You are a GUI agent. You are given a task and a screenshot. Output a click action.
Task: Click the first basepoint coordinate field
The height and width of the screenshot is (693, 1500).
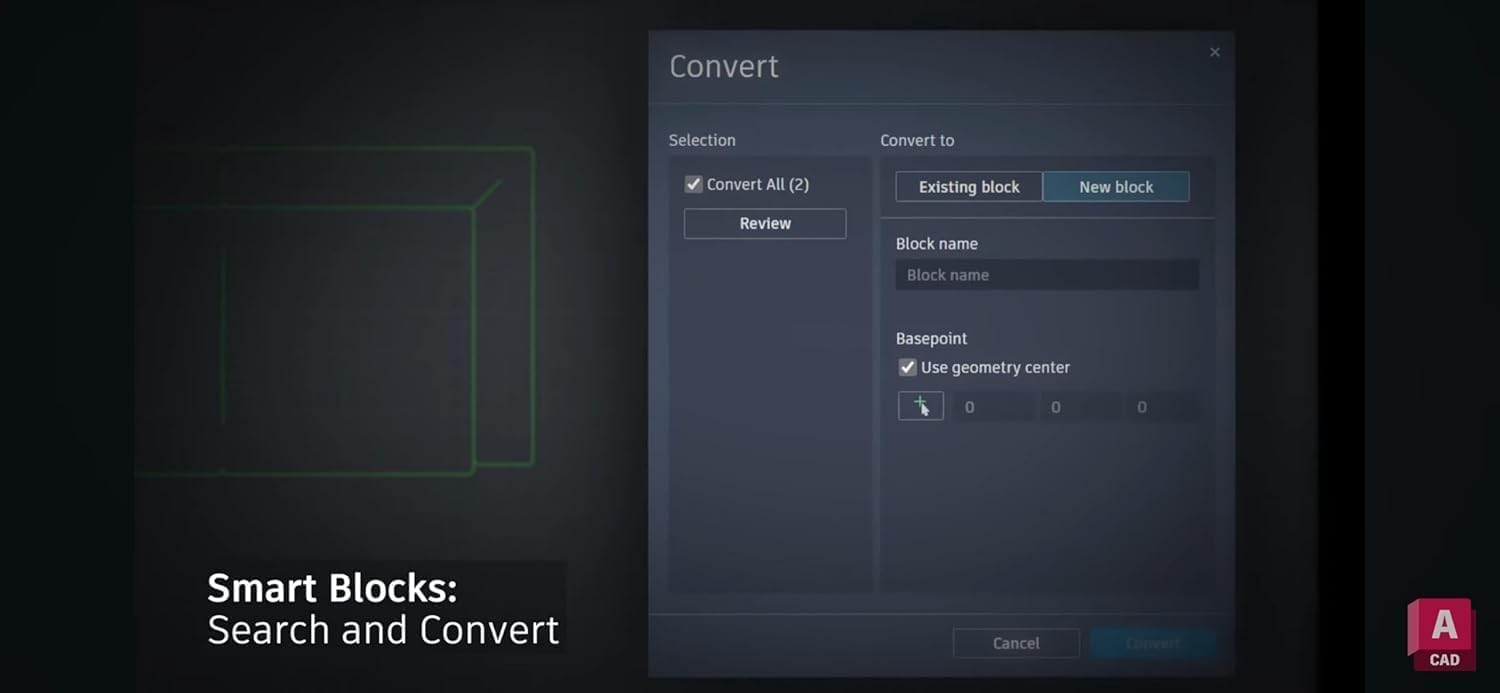[x=994, y=407]
